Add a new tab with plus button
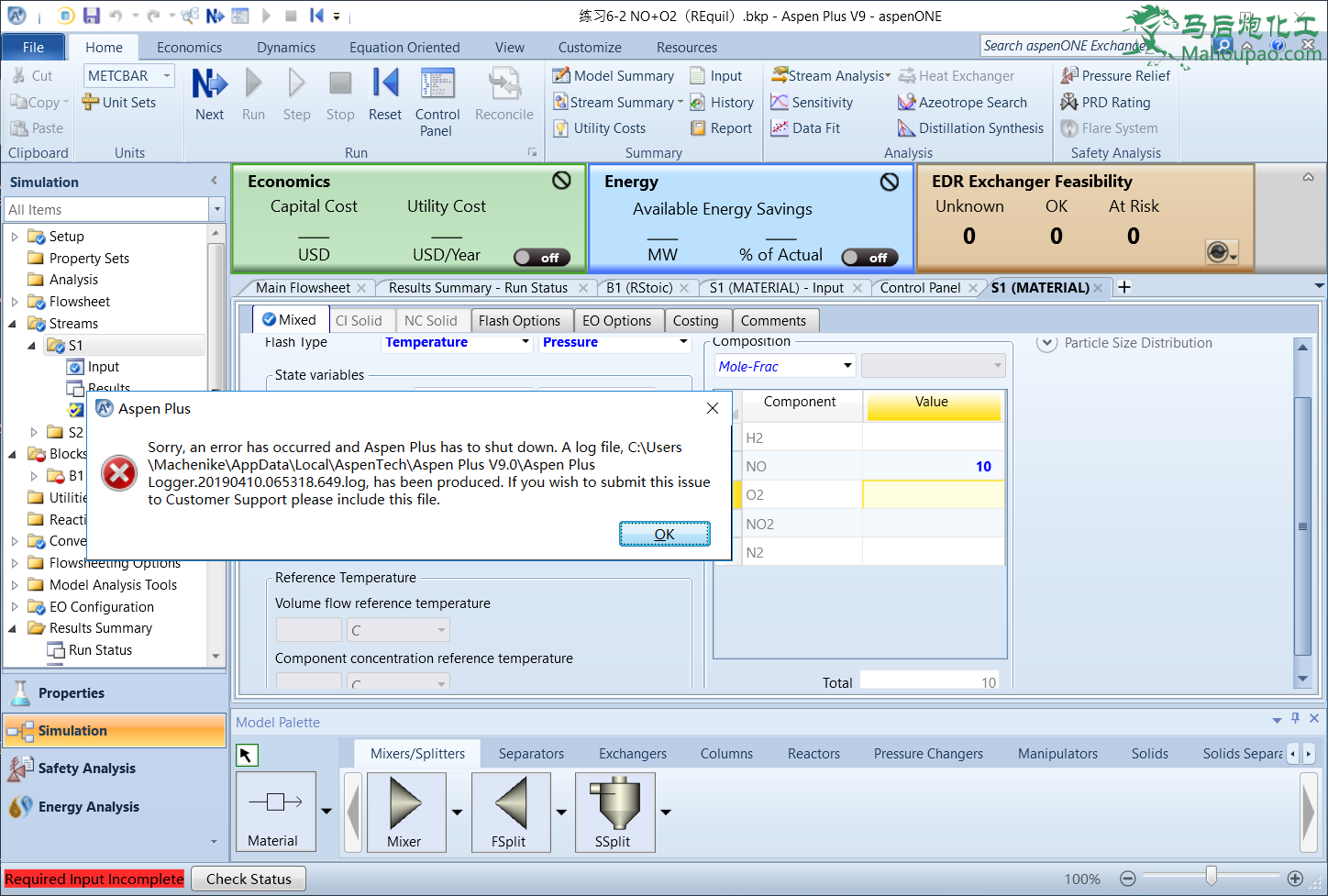Screen dimensions: 1328x896 pos(1124,287)
